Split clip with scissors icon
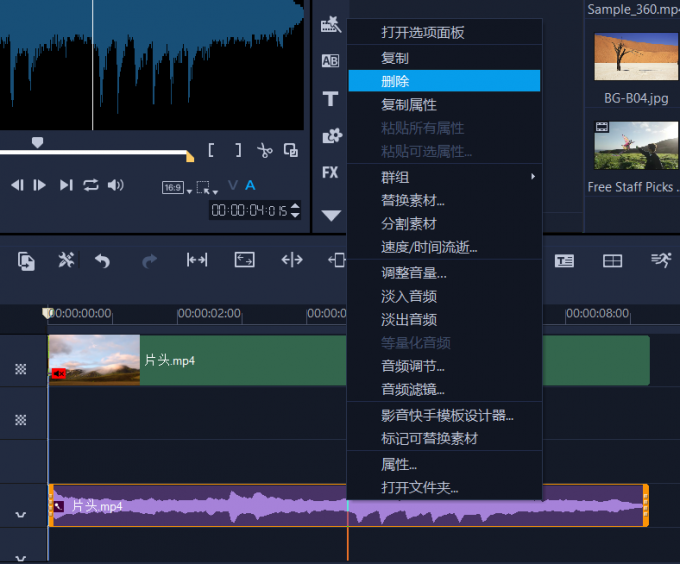680x564 pixels. (265, 150)
